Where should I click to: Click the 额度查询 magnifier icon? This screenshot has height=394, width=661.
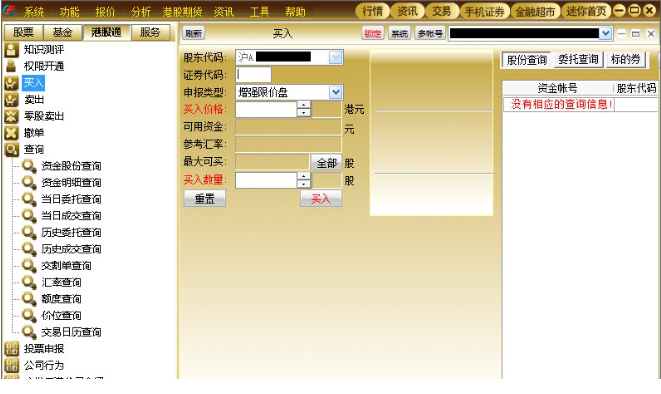[x=29, y=299]
